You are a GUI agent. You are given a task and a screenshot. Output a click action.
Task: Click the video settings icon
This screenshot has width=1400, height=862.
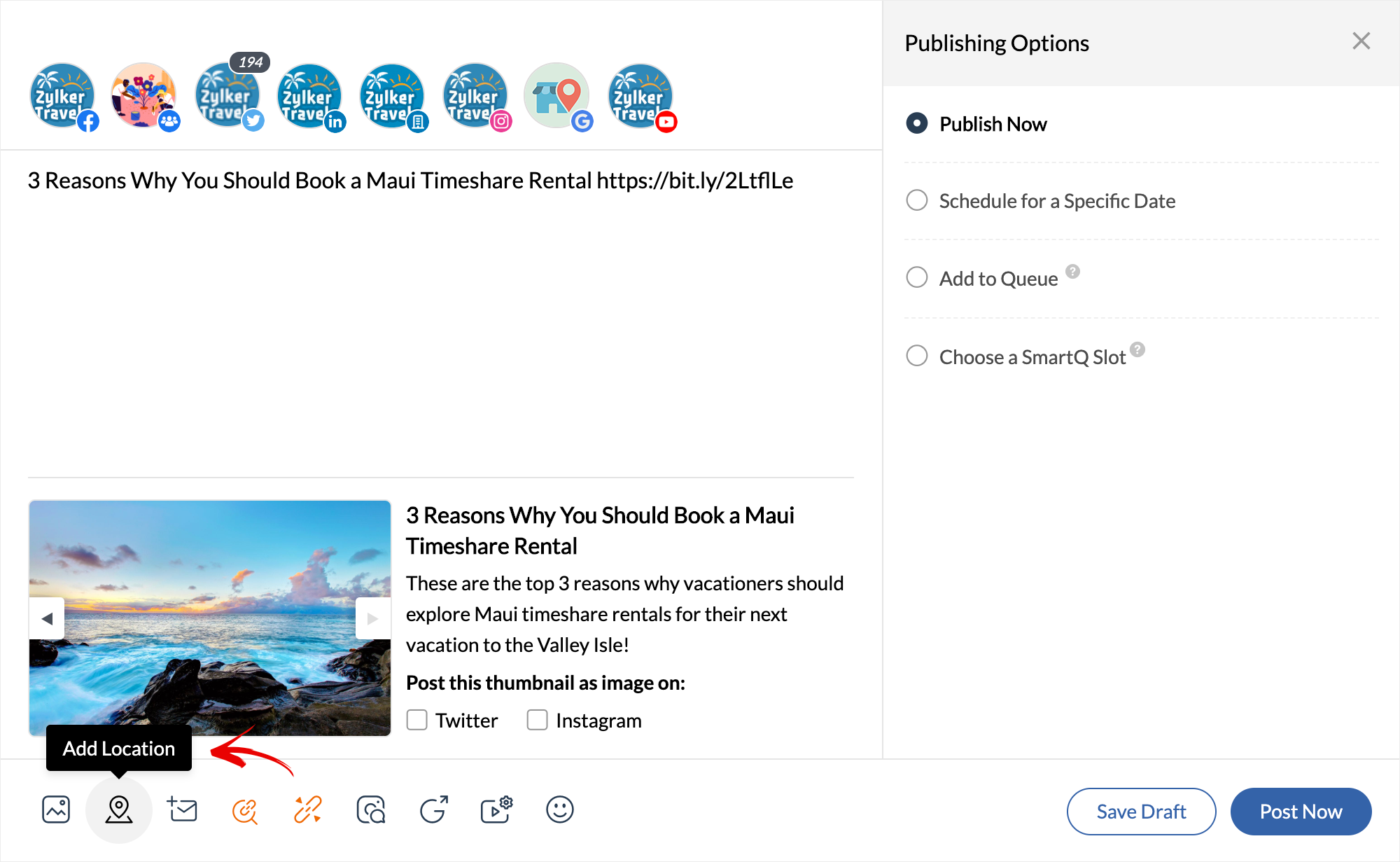(496, 809)
